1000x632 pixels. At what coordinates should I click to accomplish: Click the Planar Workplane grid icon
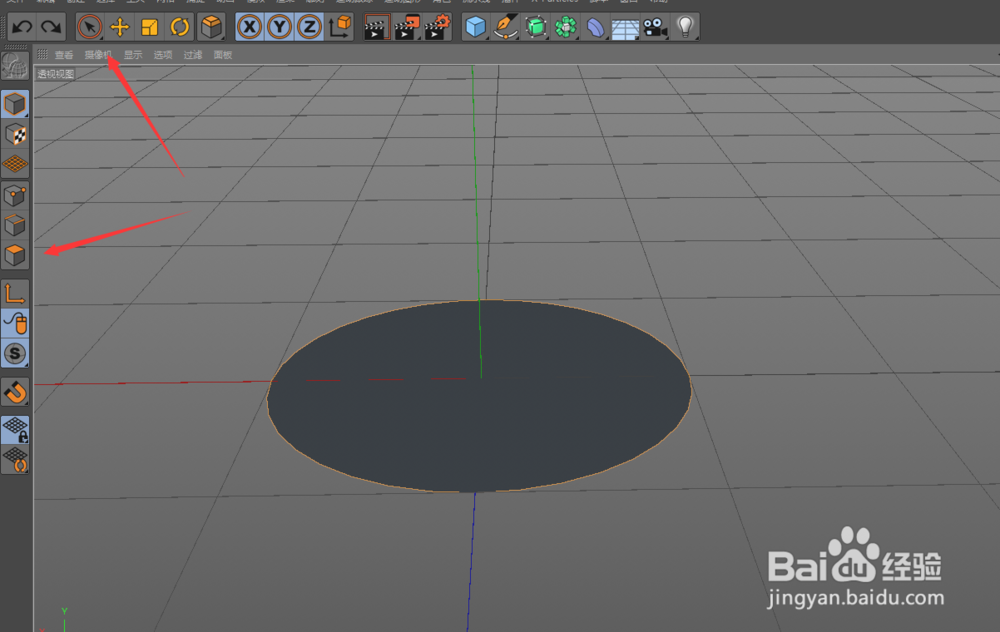(x=15, y=459)
